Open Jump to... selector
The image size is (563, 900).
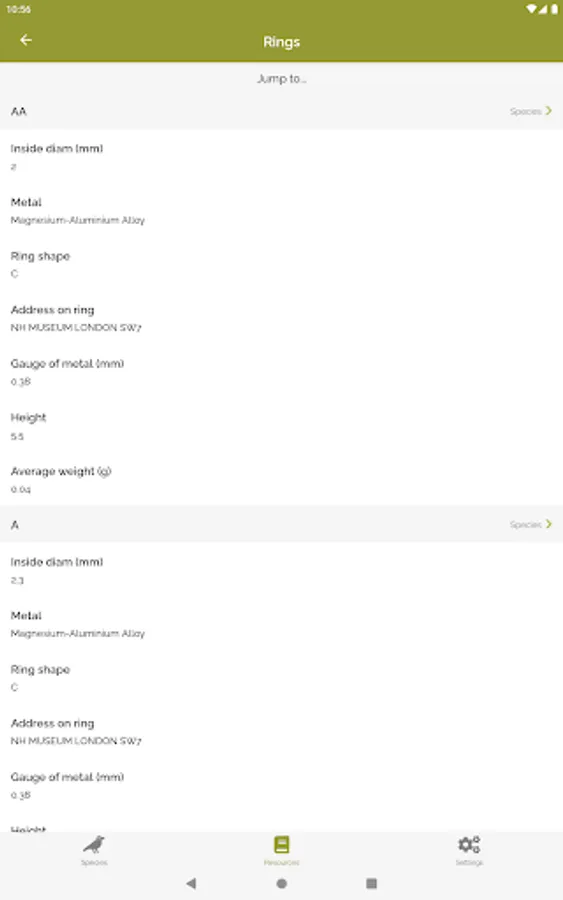pos(281,79)
